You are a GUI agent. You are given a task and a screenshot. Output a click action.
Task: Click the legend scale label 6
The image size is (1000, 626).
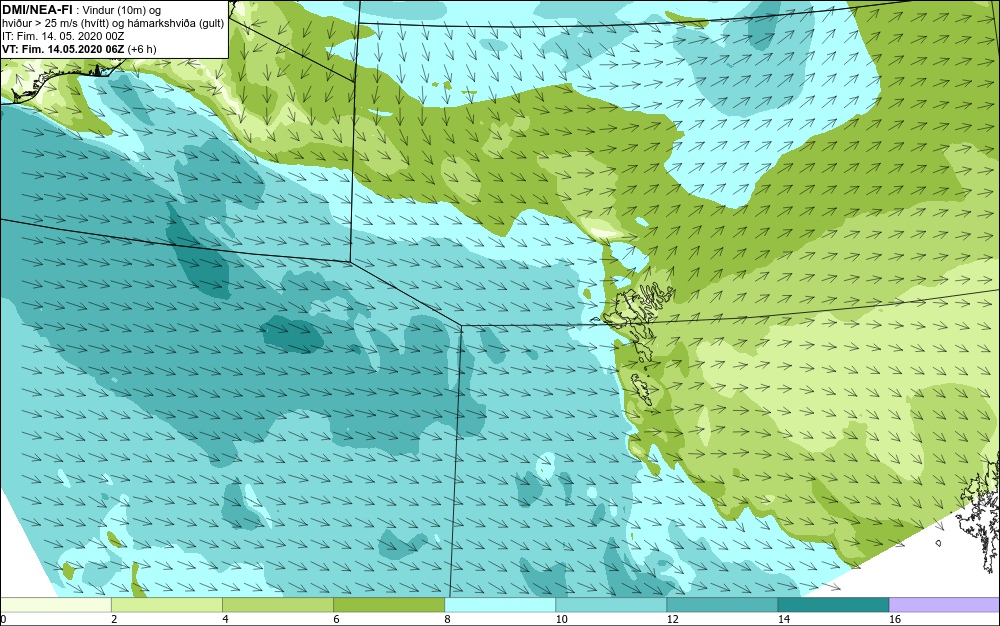tap(336, 619)
